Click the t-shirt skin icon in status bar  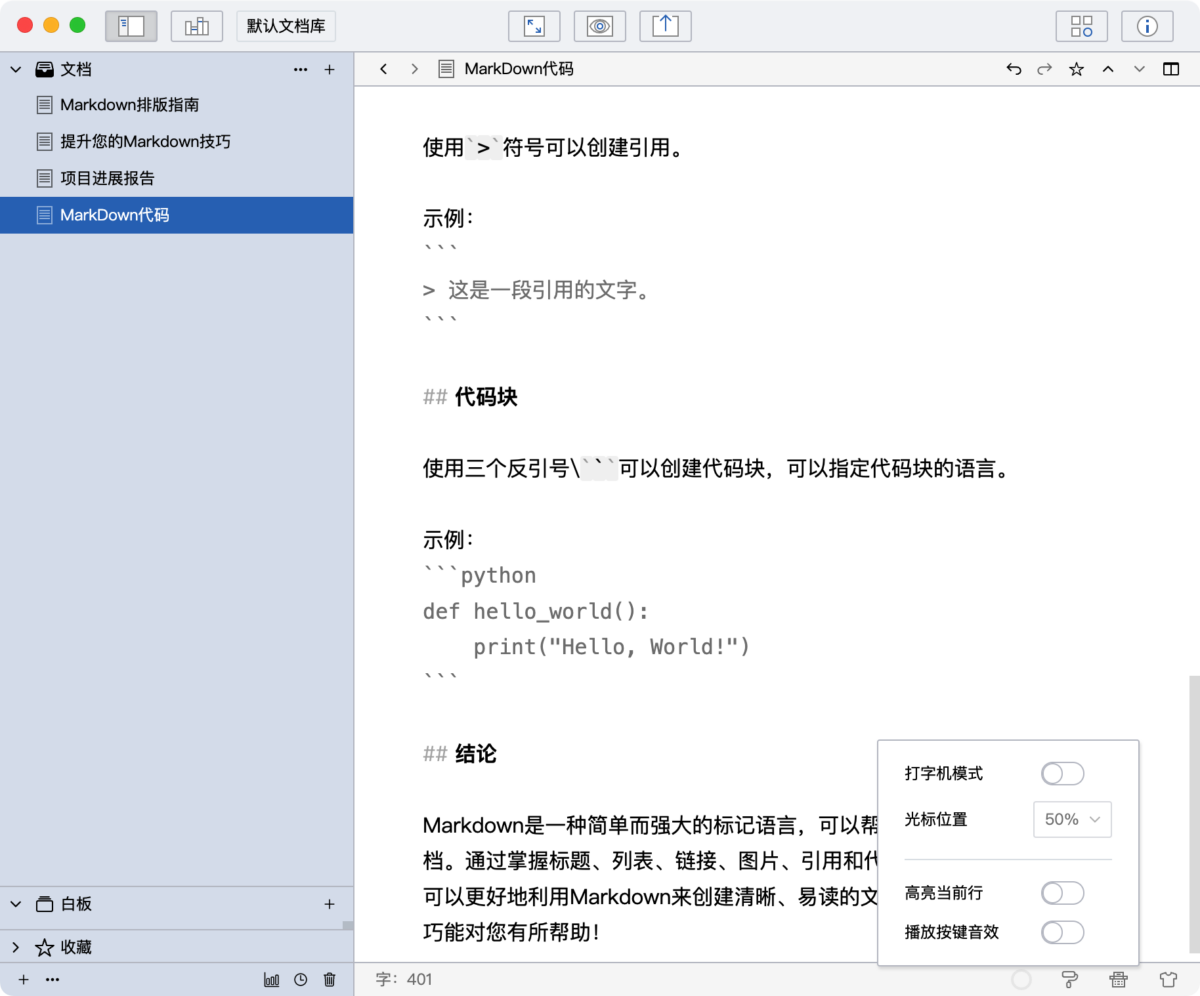(x=1168, y=980)
